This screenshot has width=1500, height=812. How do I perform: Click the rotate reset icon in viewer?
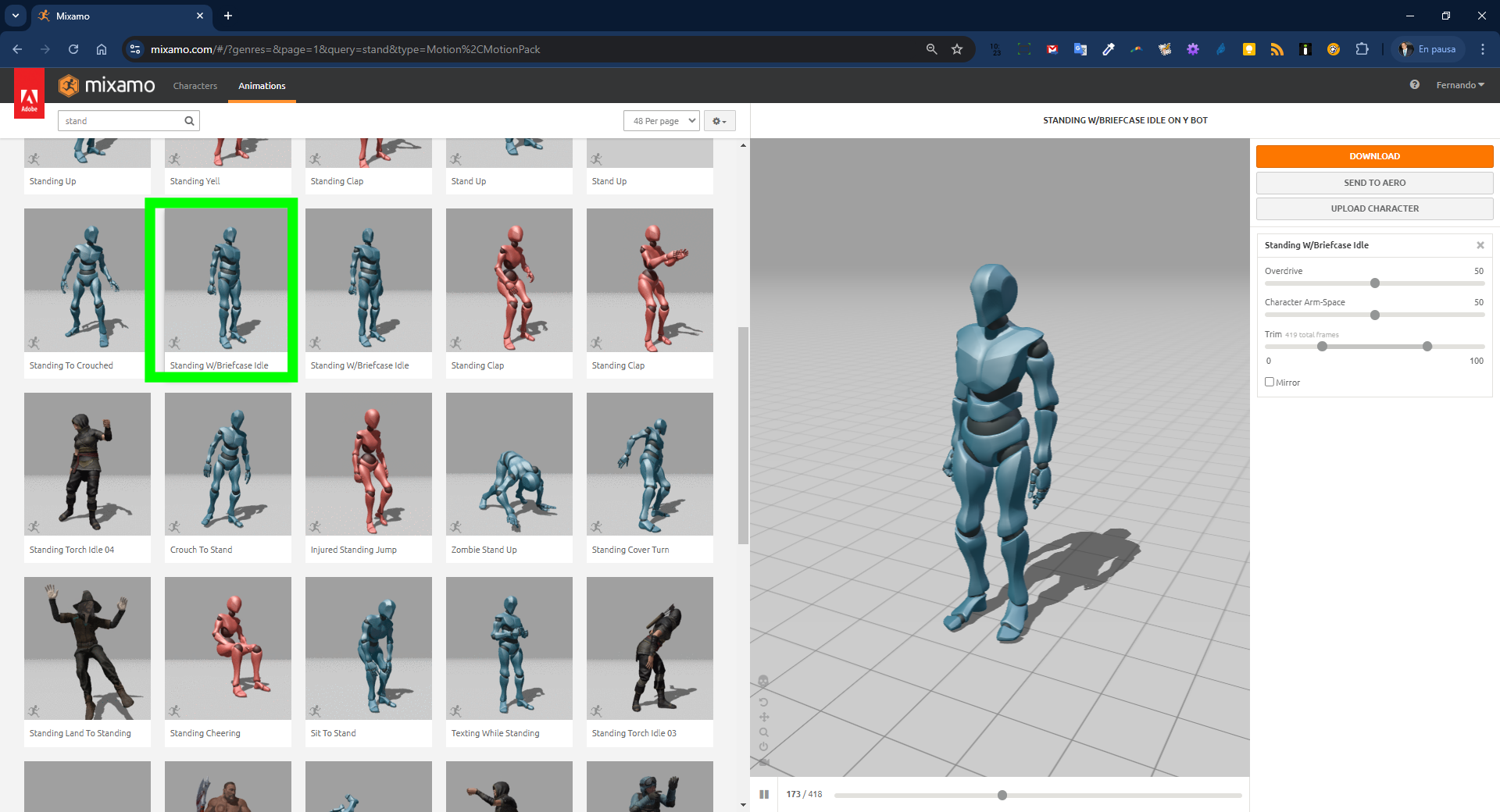tap(763, 702)
